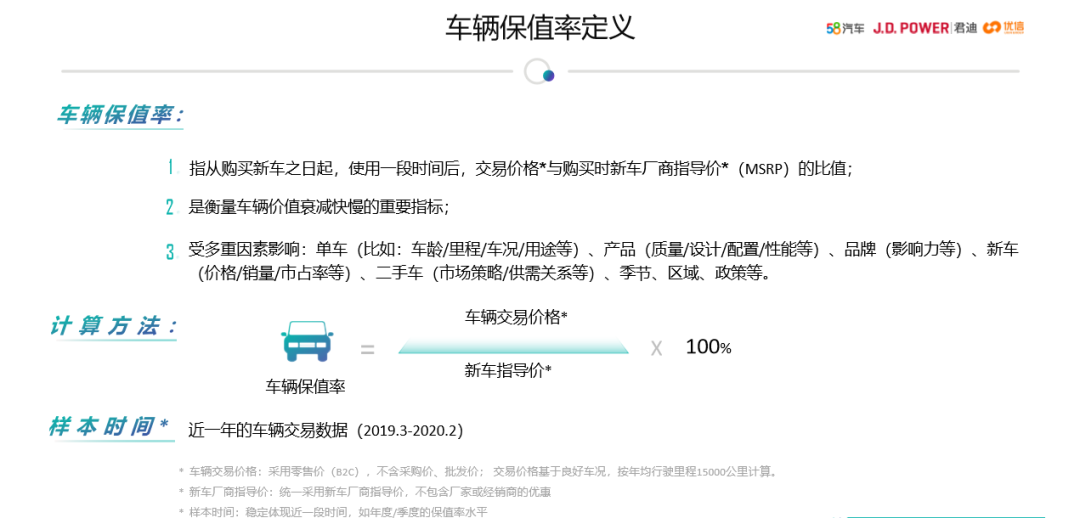The width and height of the screenshot is (1080, 518).
Task: Click the circle ornament under the title
Action: pos(539,72)
